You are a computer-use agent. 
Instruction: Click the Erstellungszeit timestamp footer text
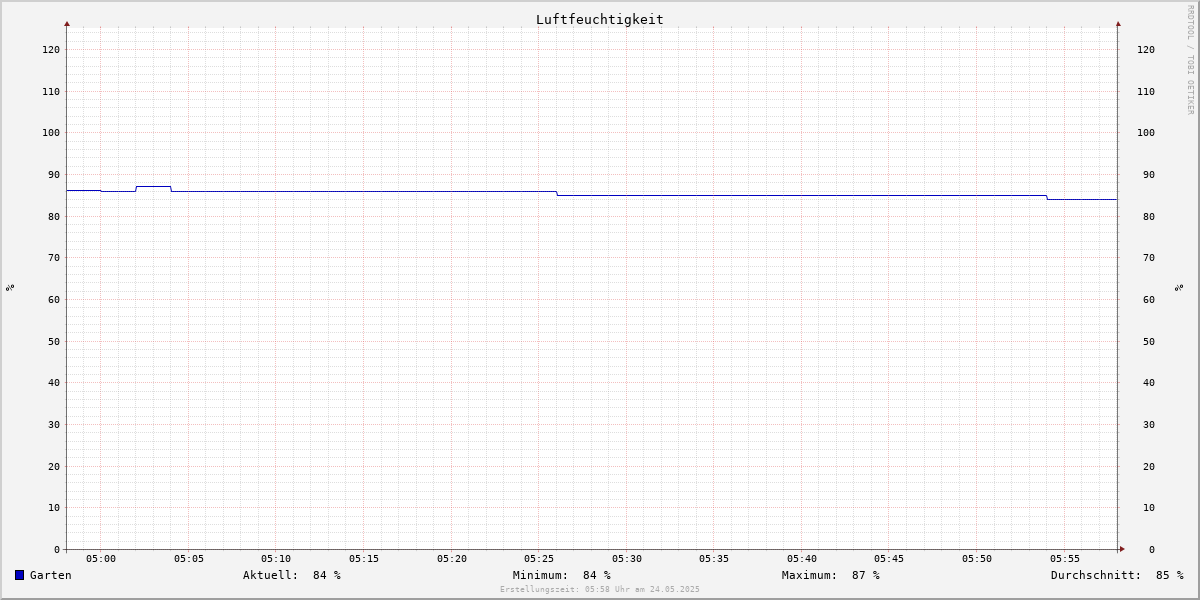600,589
